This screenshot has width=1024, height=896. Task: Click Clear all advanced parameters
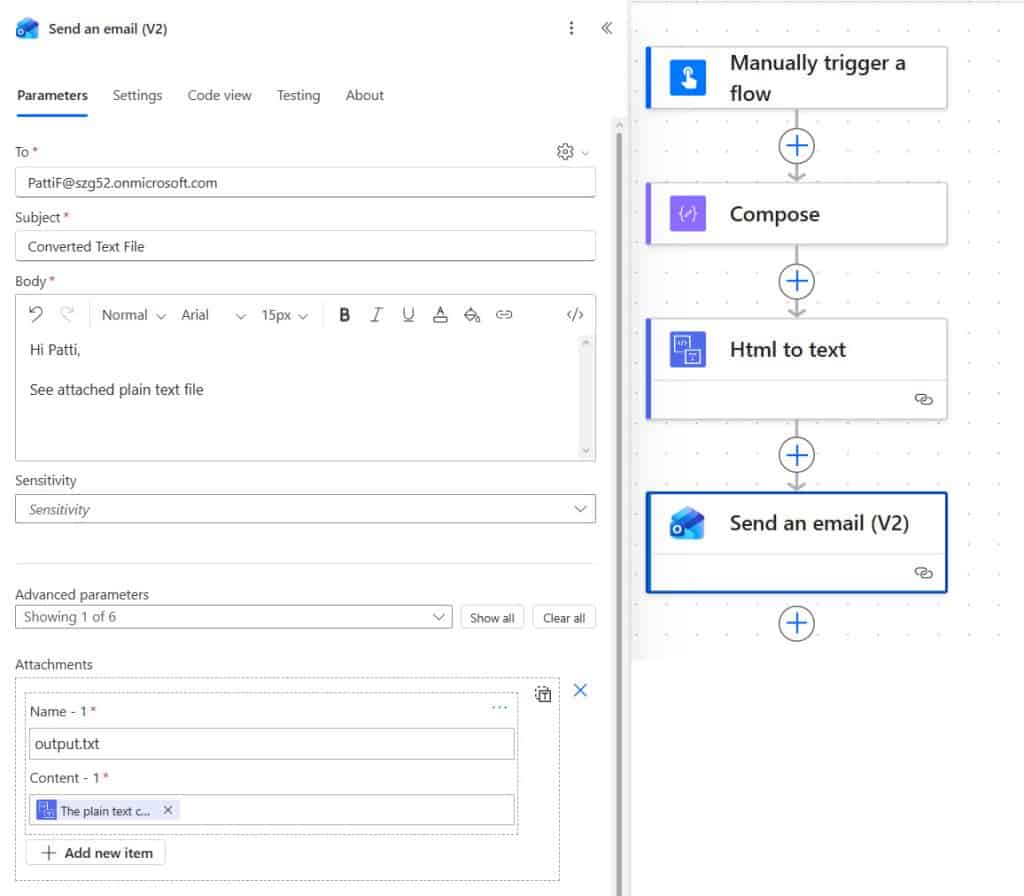pos(564,618)
